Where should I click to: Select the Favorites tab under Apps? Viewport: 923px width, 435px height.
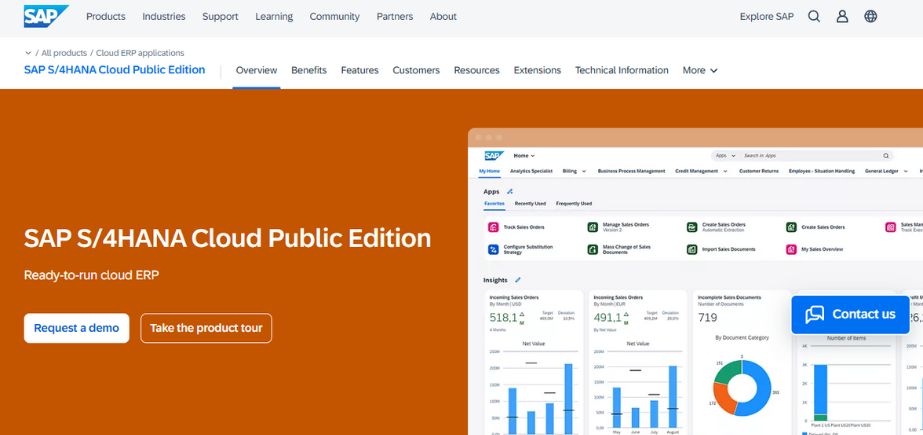coord(494,204)
